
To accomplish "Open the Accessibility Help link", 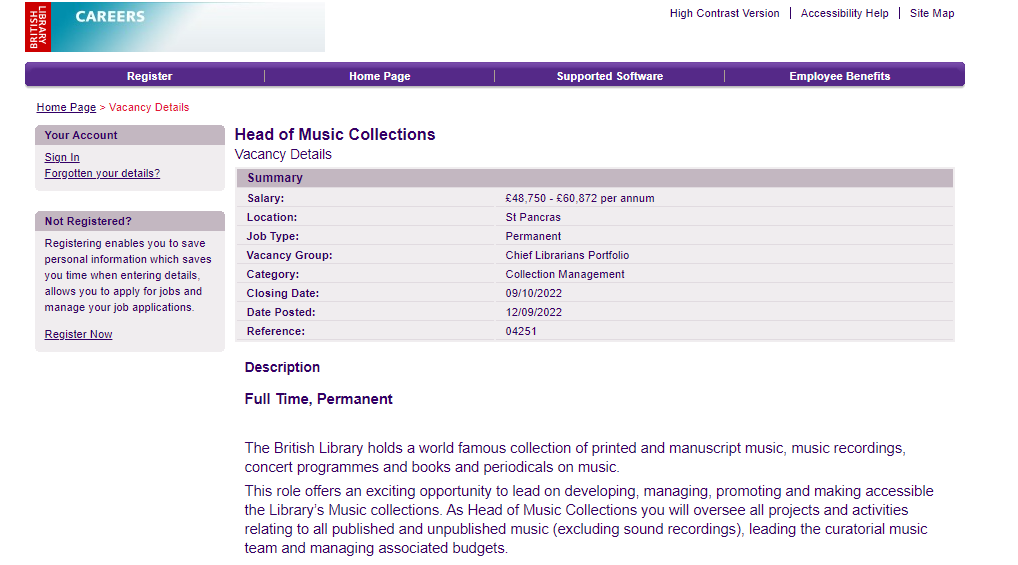I will 844,13.
